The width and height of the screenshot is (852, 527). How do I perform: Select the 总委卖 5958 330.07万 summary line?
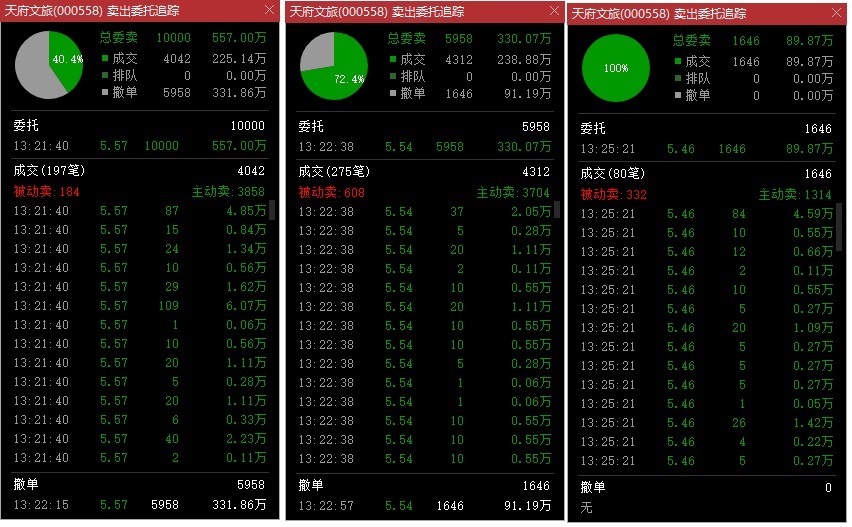click(469, 39)
